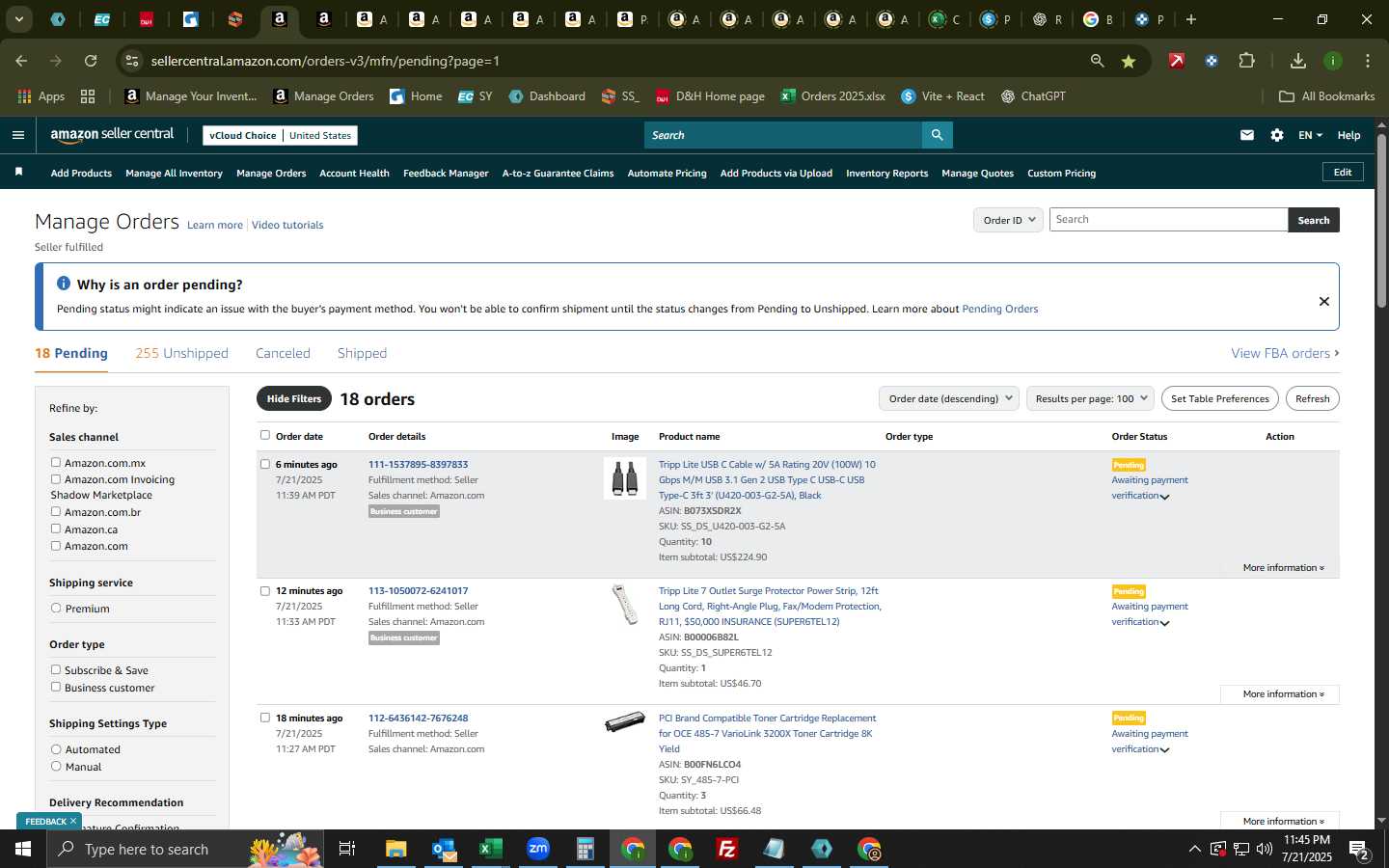
Task: Open browser downloads icon
Action: click(x=1298, y=61)
